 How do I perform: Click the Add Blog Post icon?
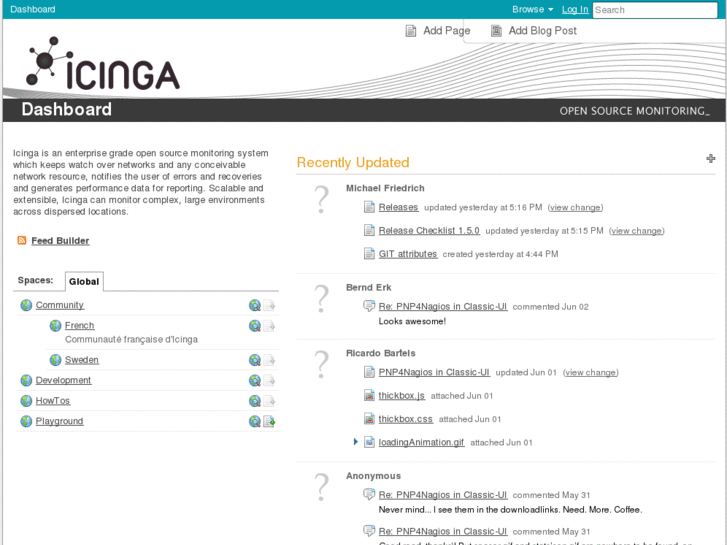[x=496, y=31]
